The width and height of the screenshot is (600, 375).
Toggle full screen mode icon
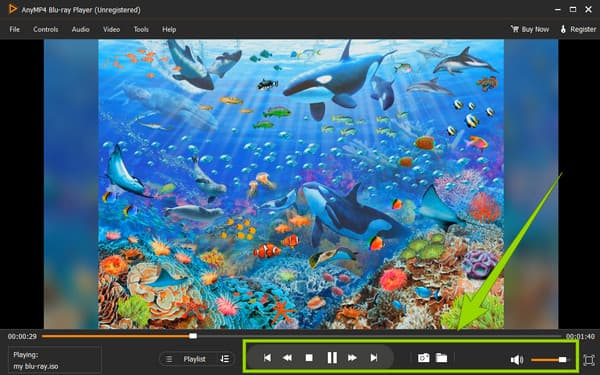589,360
